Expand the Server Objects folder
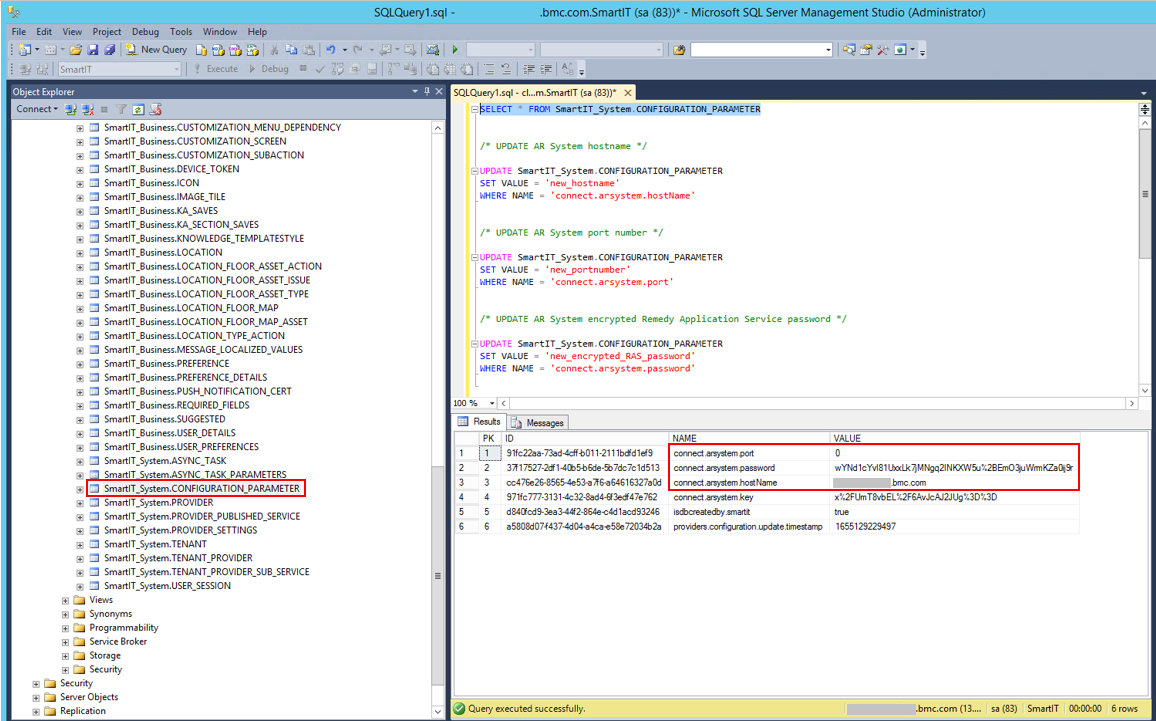The height and width of the screenshot is (721, 1156). (x=36, y=697)
